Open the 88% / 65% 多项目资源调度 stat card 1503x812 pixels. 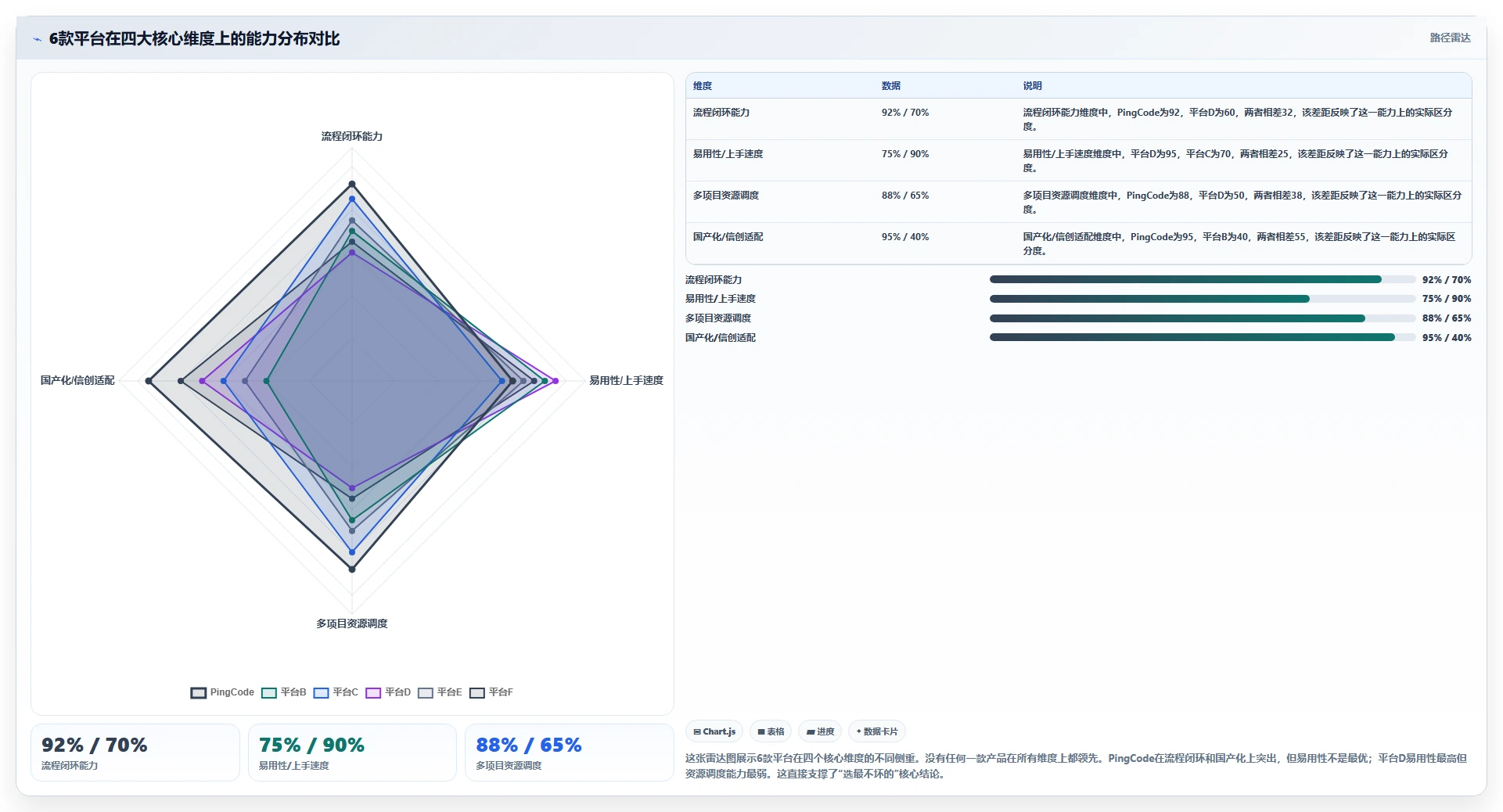(570, 753)
